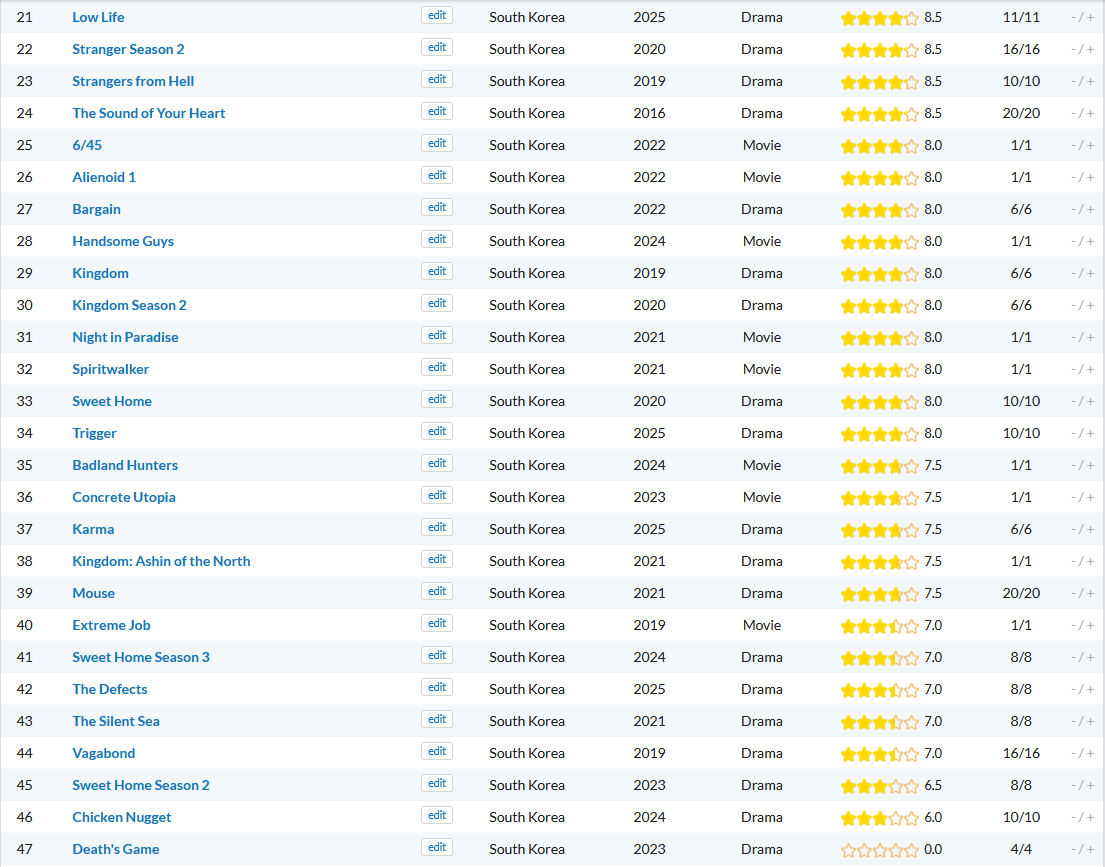Select the Movie type in 6/45 row
Image resolution: width=1105 pixels, height=867 pixels.
click(762, 145)
